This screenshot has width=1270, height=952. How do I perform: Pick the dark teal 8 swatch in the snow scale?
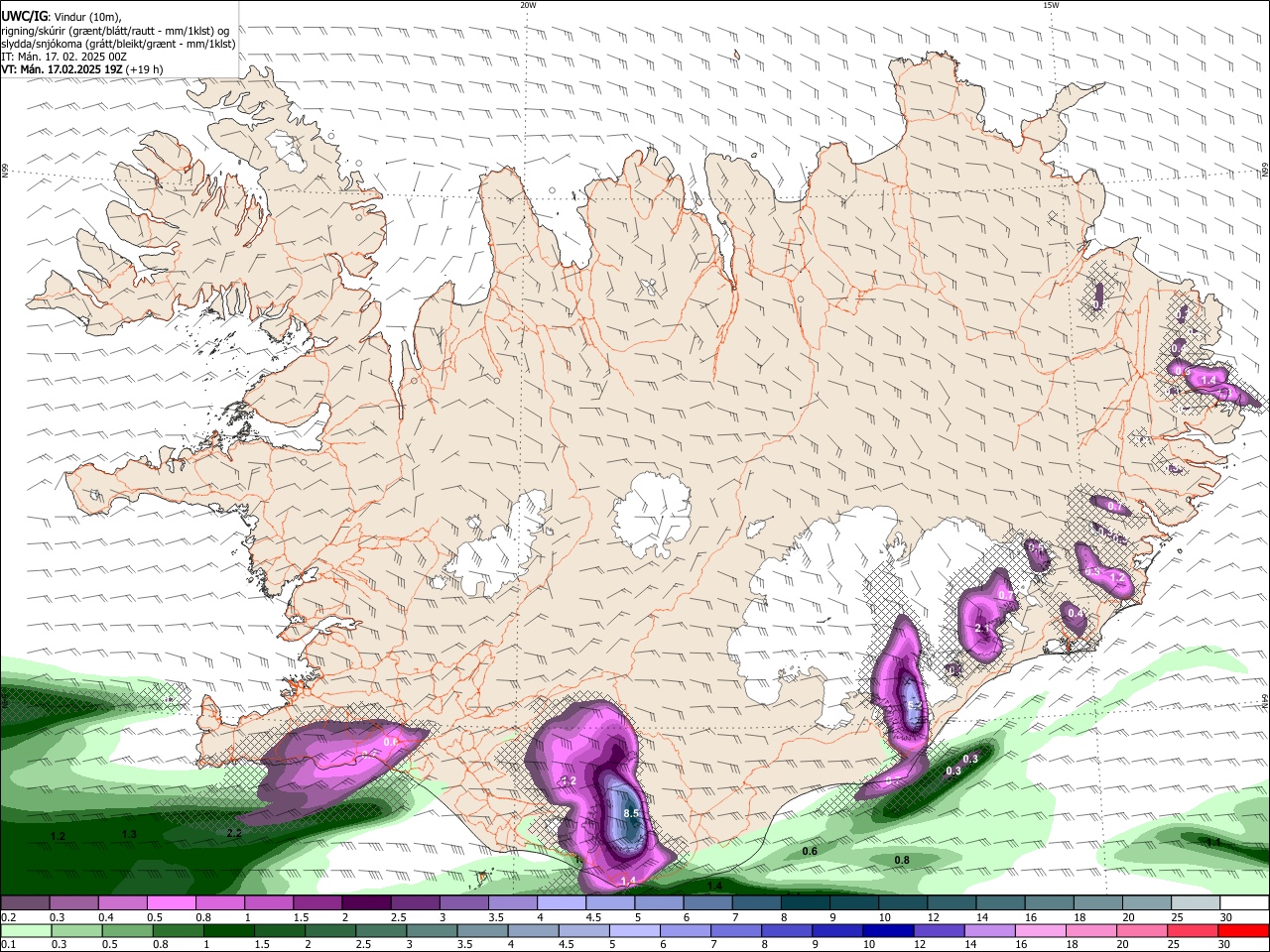tap(806, 903)
